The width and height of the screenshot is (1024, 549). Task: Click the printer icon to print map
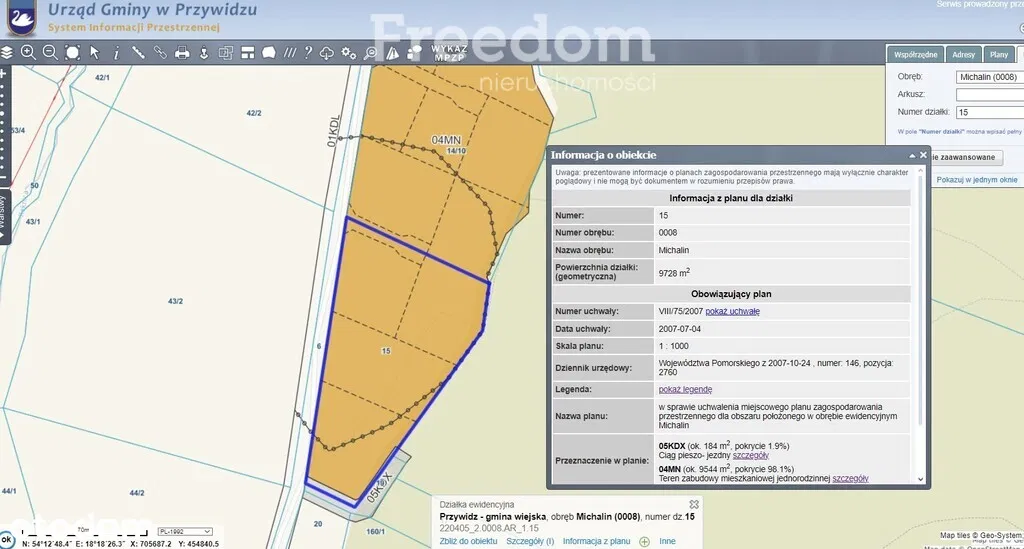coord(182,52)
